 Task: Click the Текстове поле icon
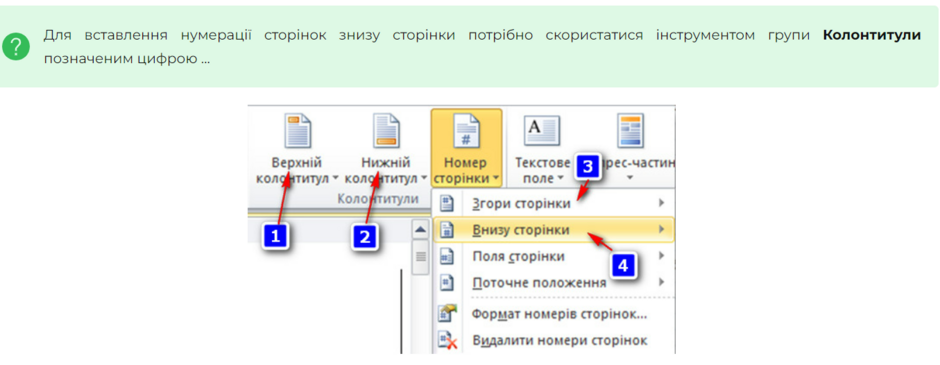tap(542, 131)
